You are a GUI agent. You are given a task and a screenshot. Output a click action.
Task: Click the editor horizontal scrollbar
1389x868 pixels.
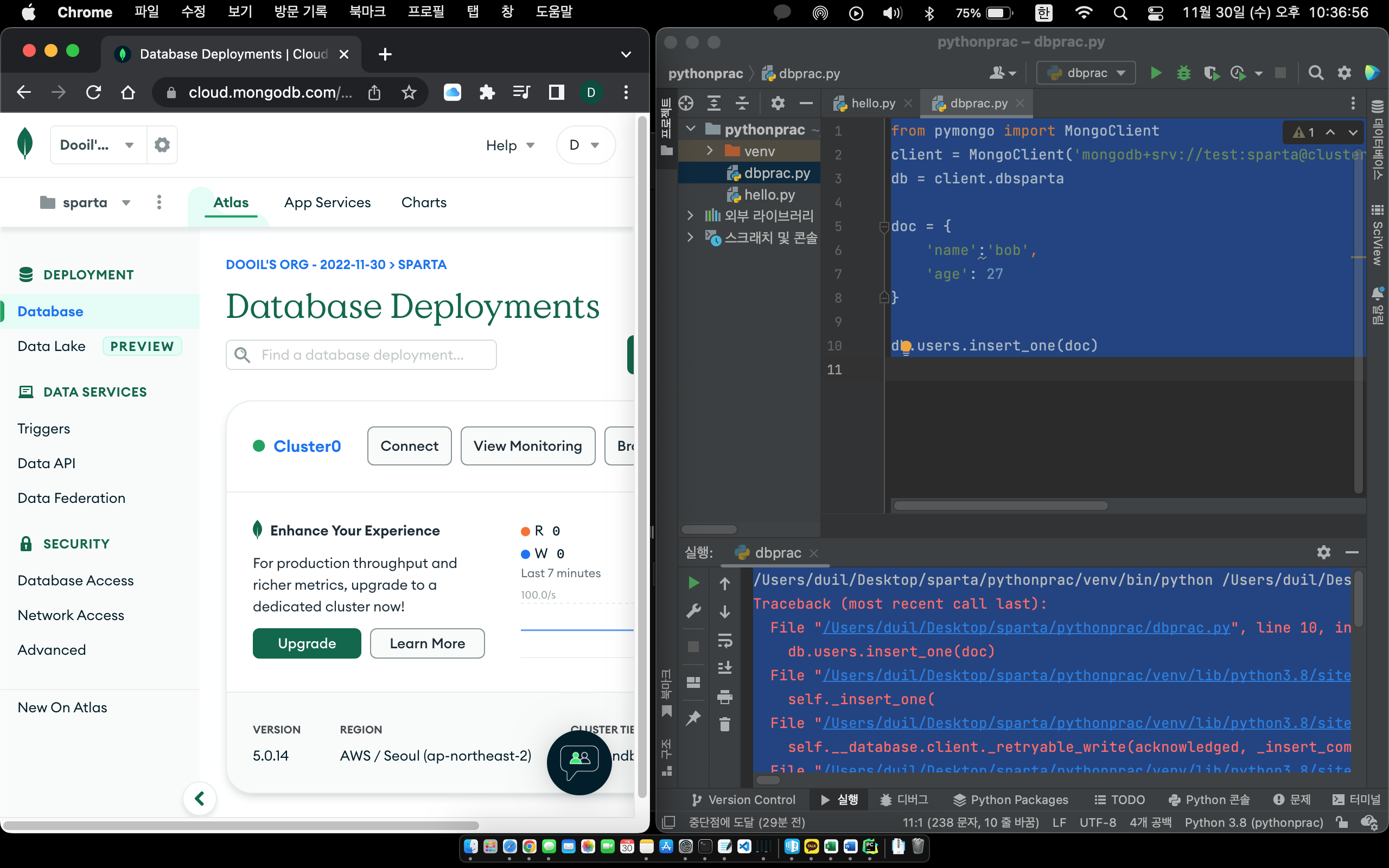[x=1001, y=505]
